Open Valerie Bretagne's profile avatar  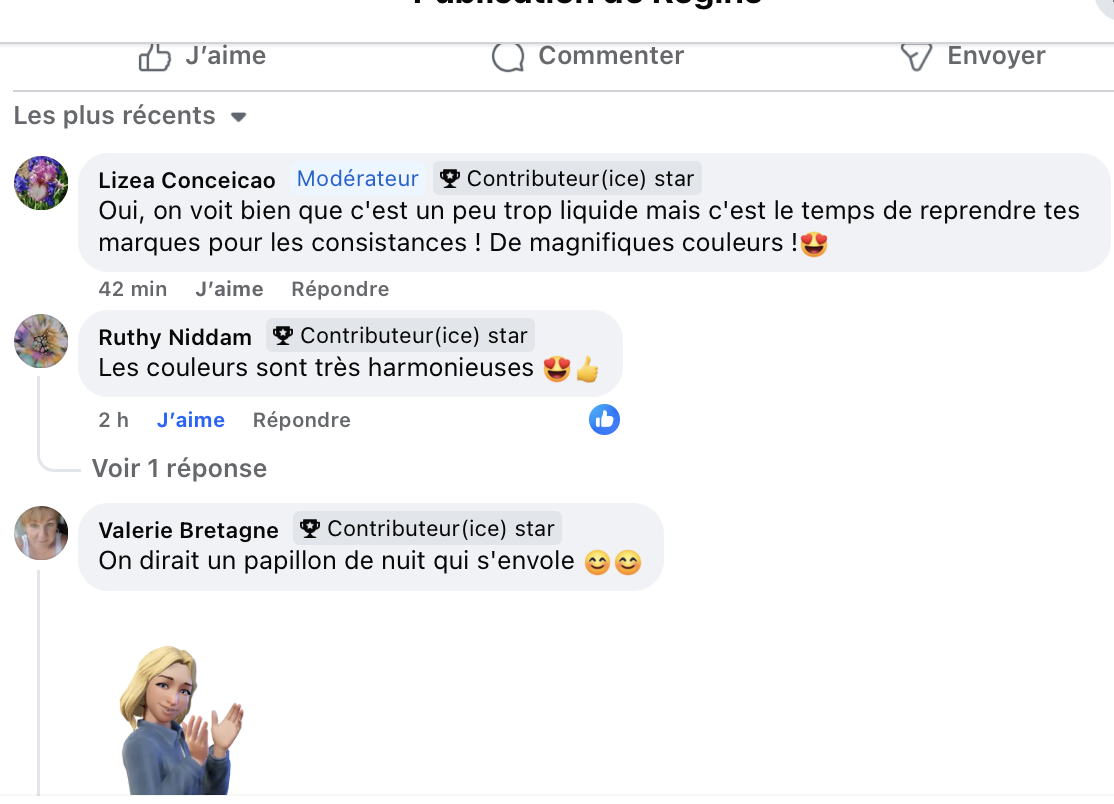pyautogui.click(x=41, y=533)
